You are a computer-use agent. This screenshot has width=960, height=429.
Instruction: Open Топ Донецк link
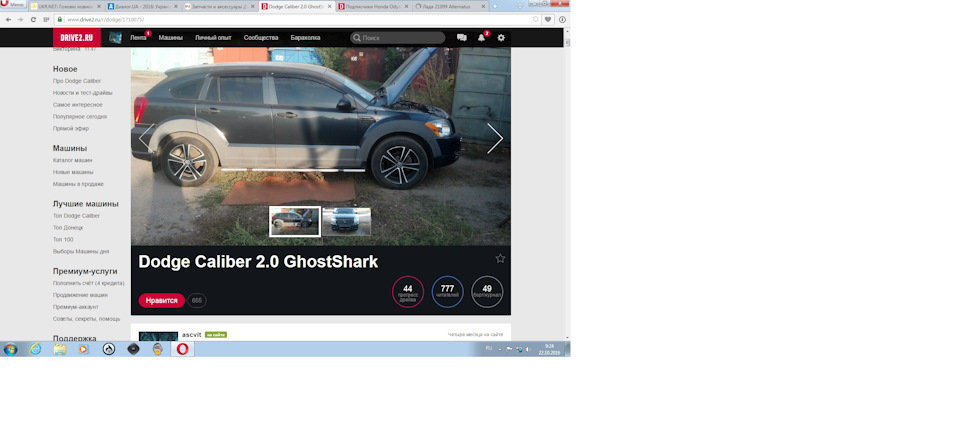point(67,228)
